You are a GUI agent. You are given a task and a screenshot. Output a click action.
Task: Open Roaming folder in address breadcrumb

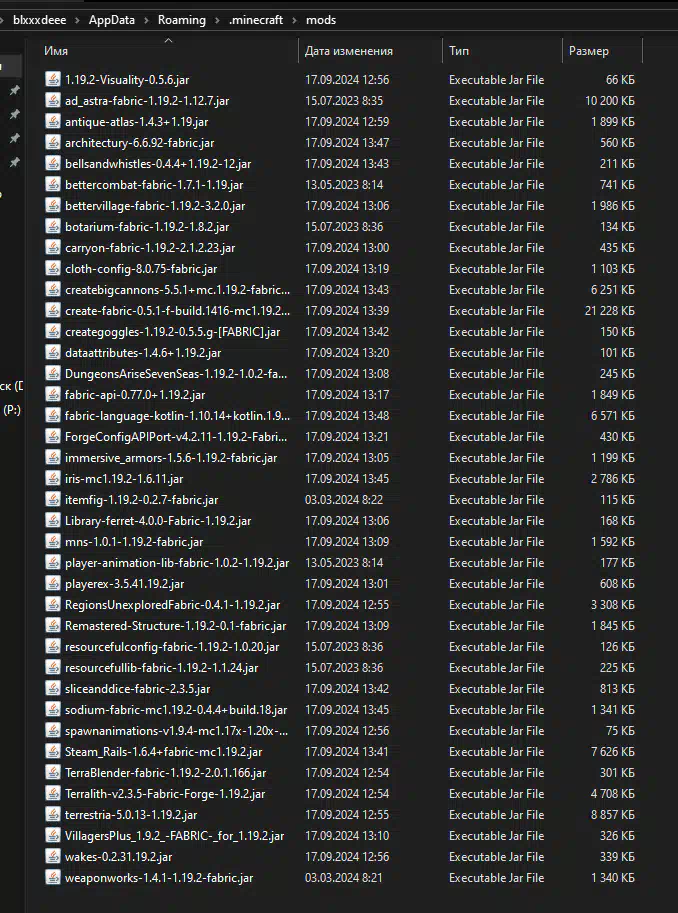182,20
